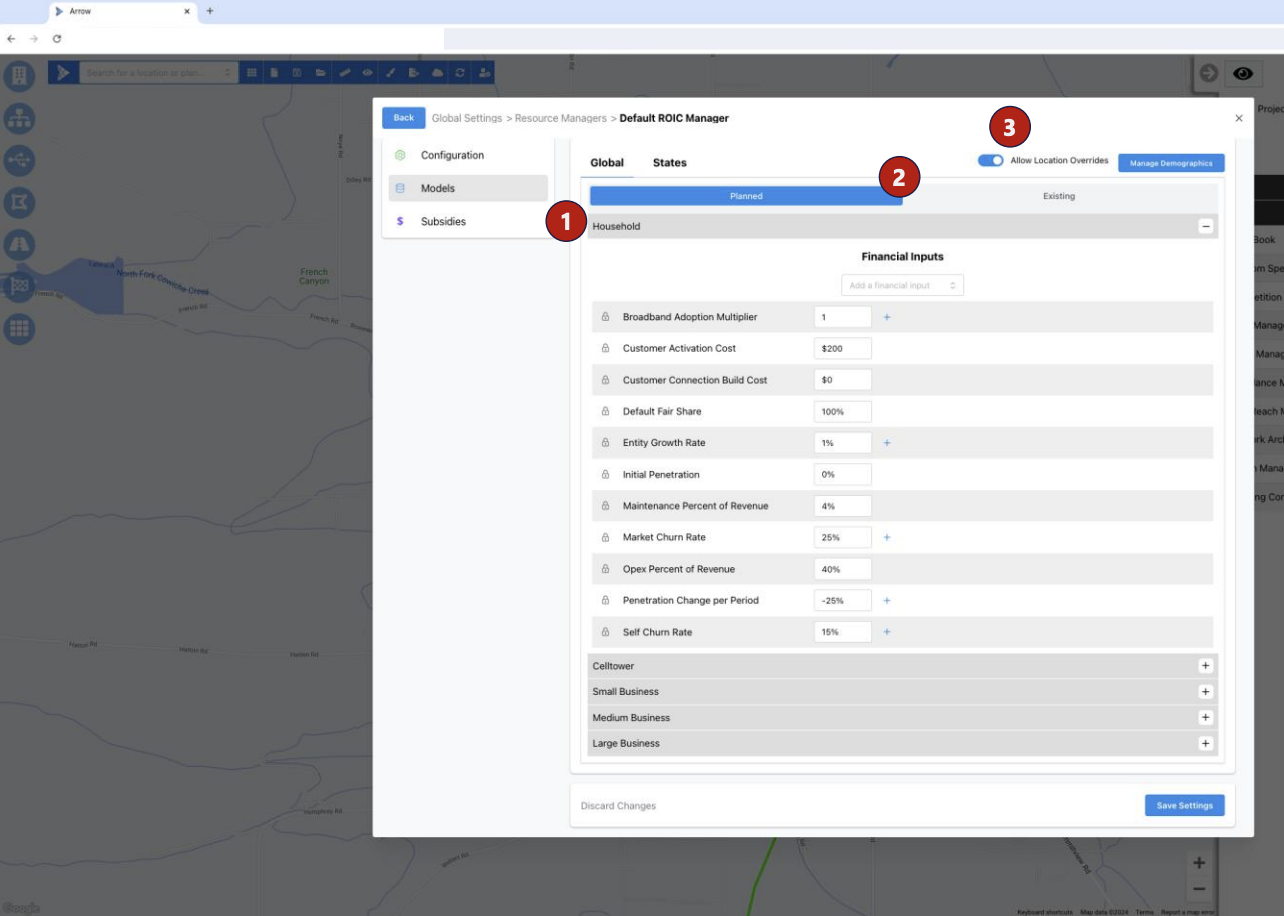Viewport: 1284px width, 916px height.
Task: Open Subsidies in the side menu
Action: pyautogui.click(x=468, y=221)
